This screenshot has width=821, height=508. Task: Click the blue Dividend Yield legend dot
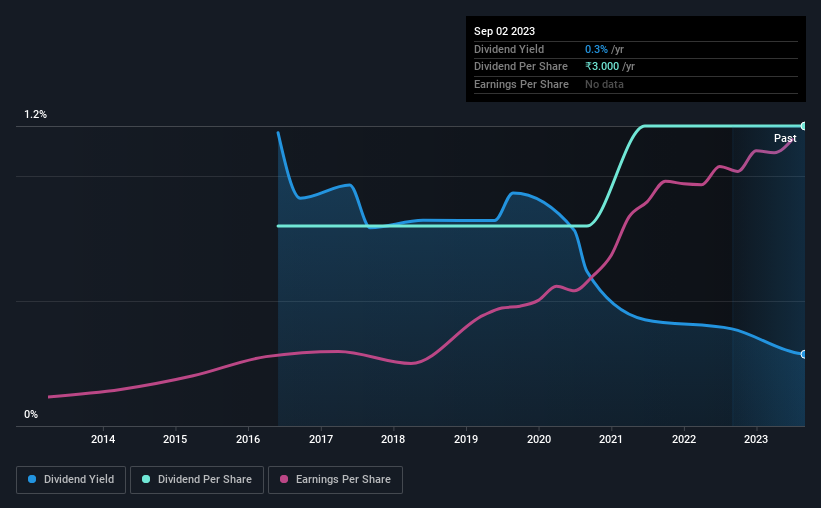(x=32, y=479)
